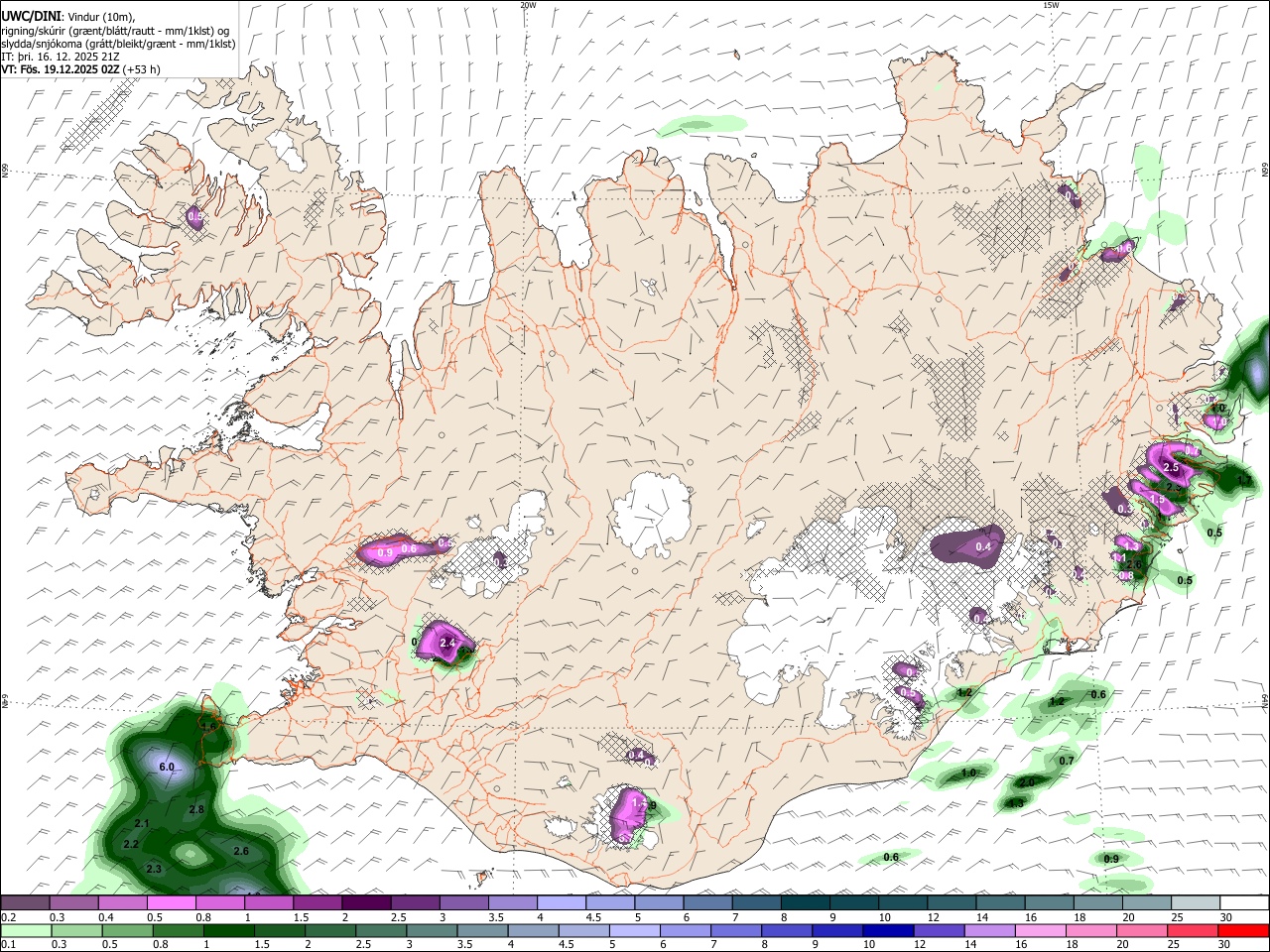Viewport: 1270px width, 952px height.
Task: Click the 20W longitude label
Action: pyautogui.click(x=528, y=5)
